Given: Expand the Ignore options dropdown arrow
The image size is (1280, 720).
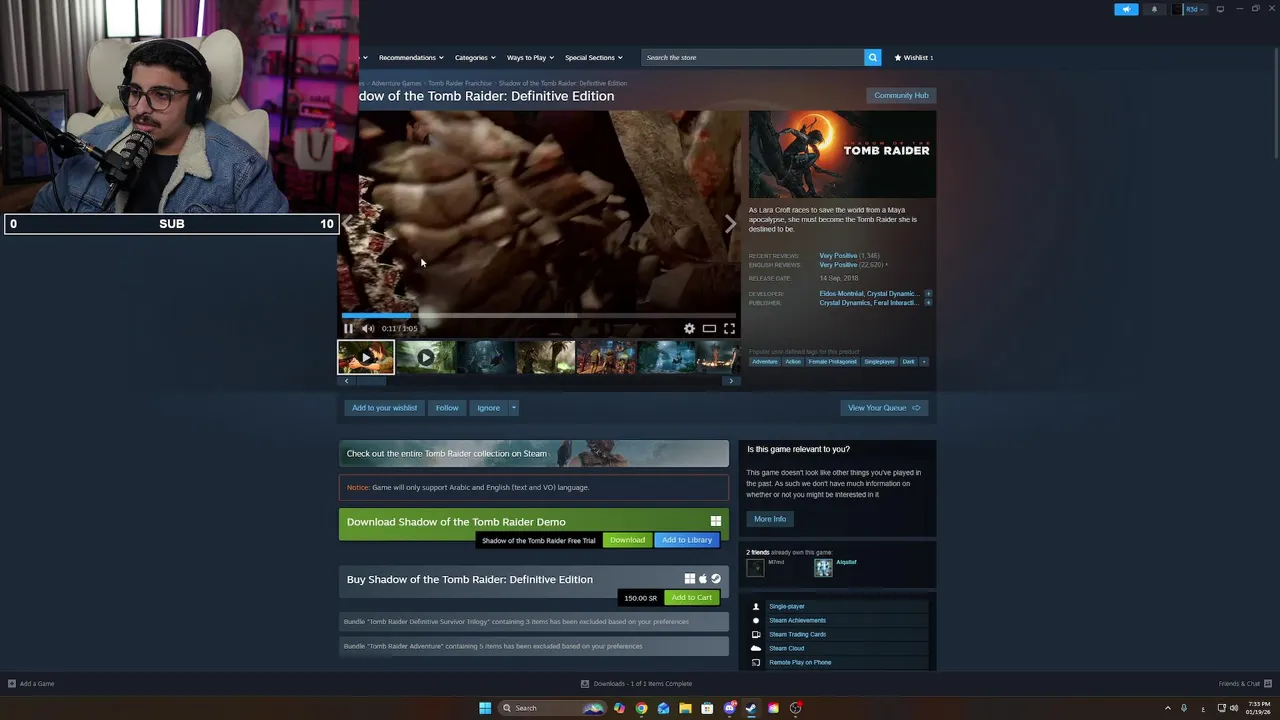Looking at the screenshot, I should (x=513, y=407).
